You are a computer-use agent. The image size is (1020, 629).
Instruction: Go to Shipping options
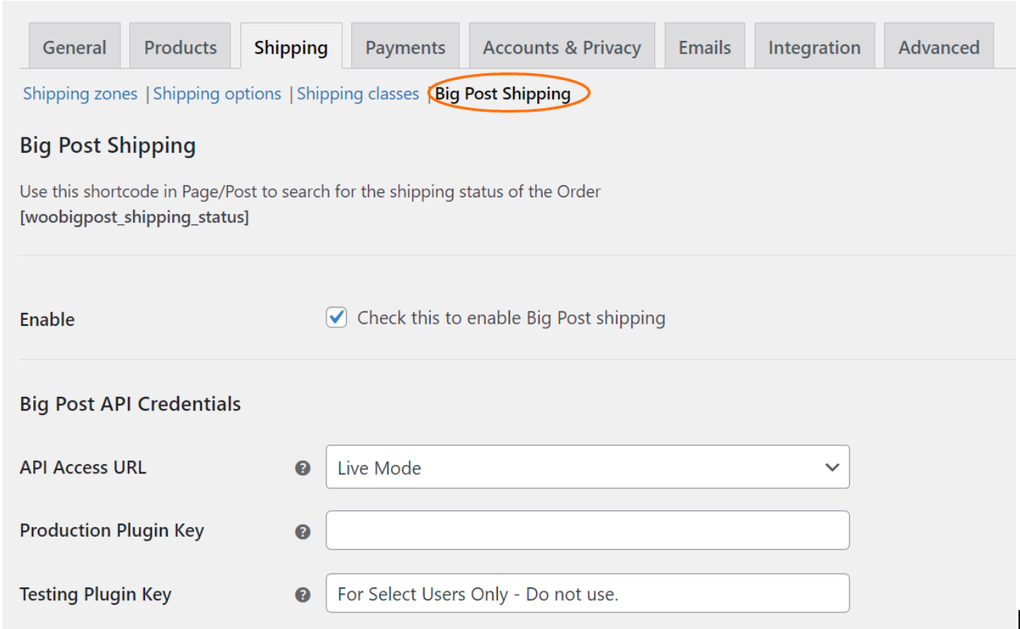[x=217, y=93]
